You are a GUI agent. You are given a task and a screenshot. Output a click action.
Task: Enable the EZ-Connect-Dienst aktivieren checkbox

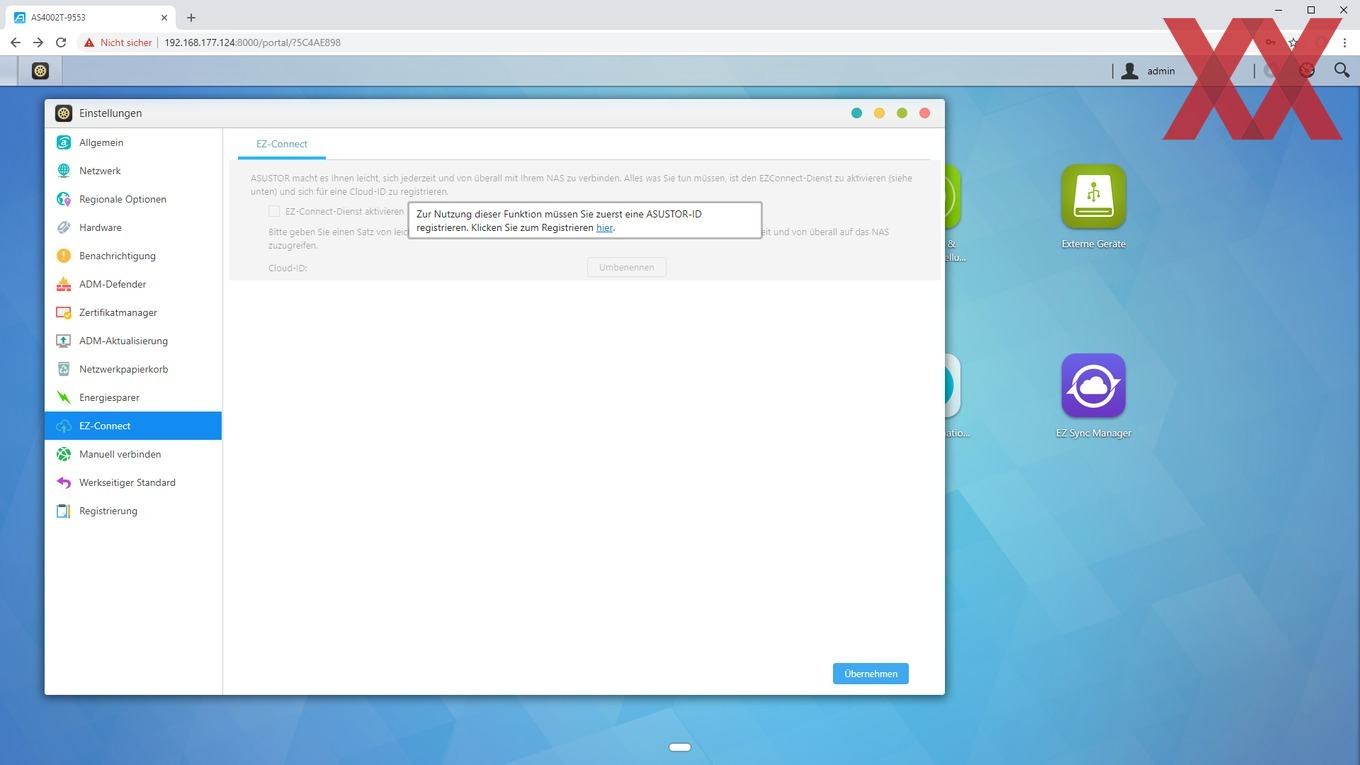pos(274,211)
